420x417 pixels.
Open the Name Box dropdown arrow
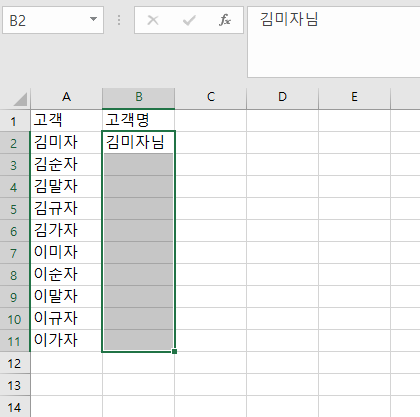pos(94,19)
